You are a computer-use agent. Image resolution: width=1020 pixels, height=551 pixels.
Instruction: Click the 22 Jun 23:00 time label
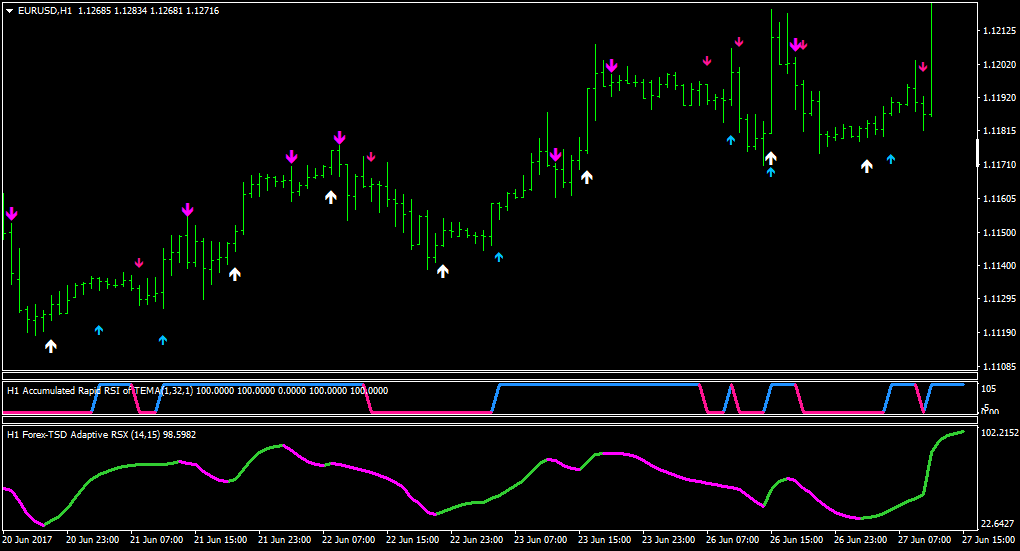[x=477, y=539]
